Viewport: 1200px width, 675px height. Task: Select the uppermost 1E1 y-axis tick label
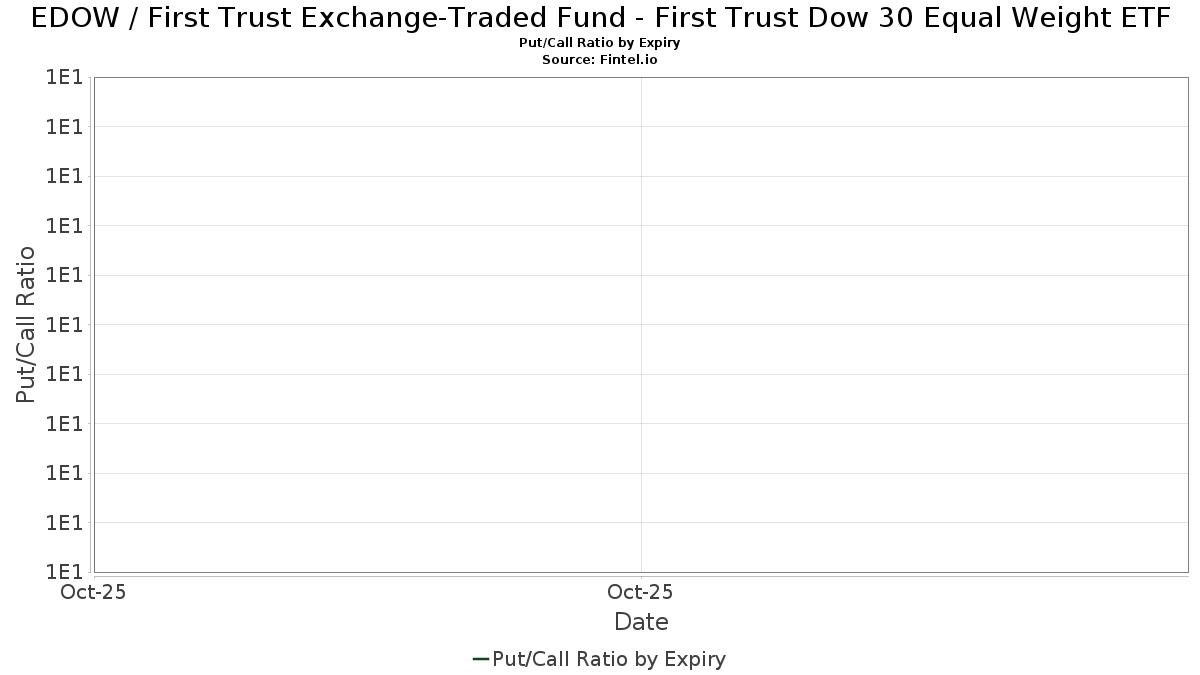pyautogui.click(x=63, y=77)
